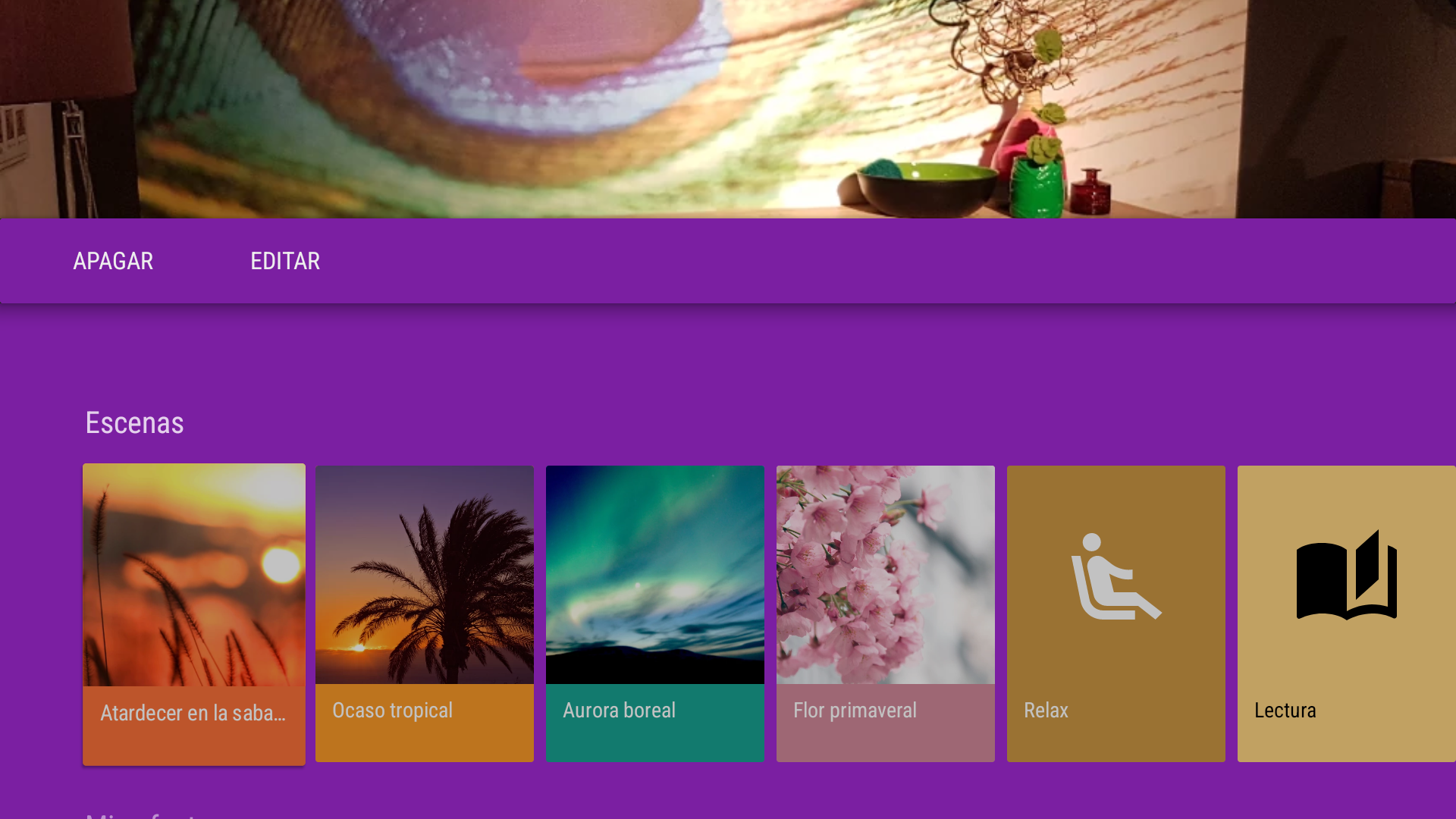Select the Lectura open book icon
This screenshot has width=1456, height=819.
click(x=1347, y=575)
